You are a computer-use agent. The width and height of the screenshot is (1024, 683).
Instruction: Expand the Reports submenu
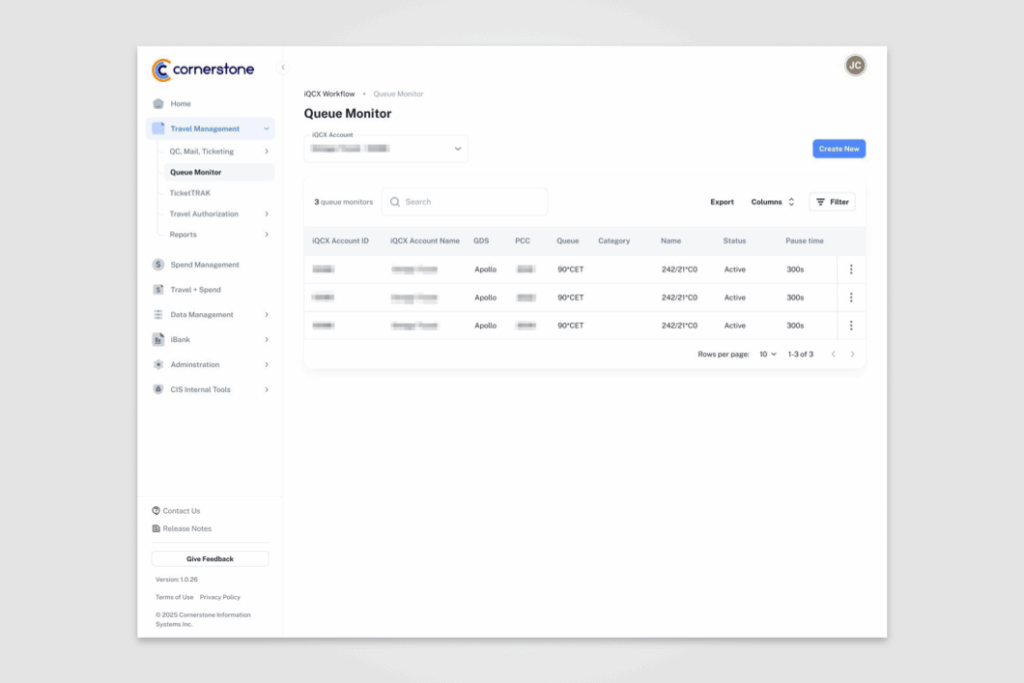click(266, 234)
